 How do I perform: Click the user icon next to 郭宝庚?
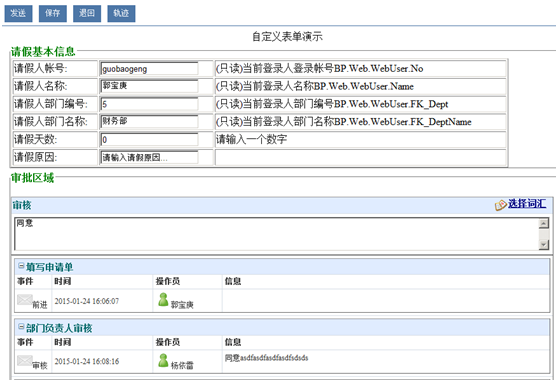(x=163, y=300)
